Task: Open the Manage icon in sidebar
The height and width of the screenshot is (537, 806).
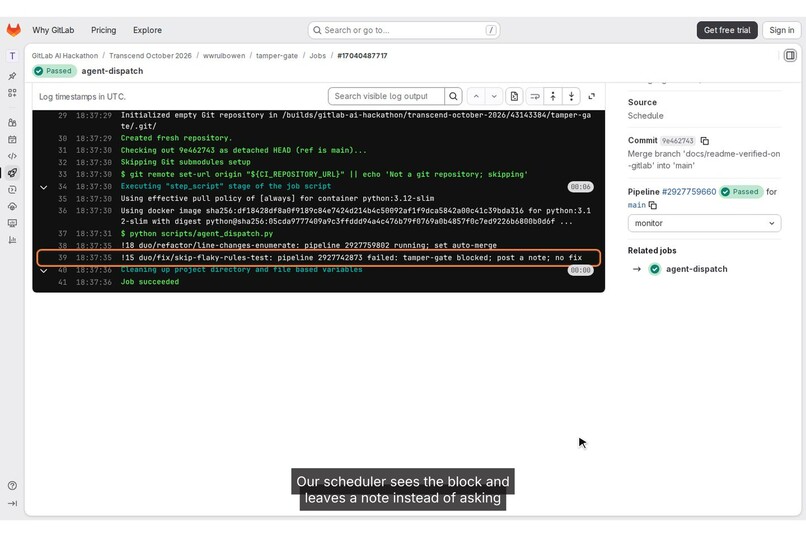Action: 12,122
